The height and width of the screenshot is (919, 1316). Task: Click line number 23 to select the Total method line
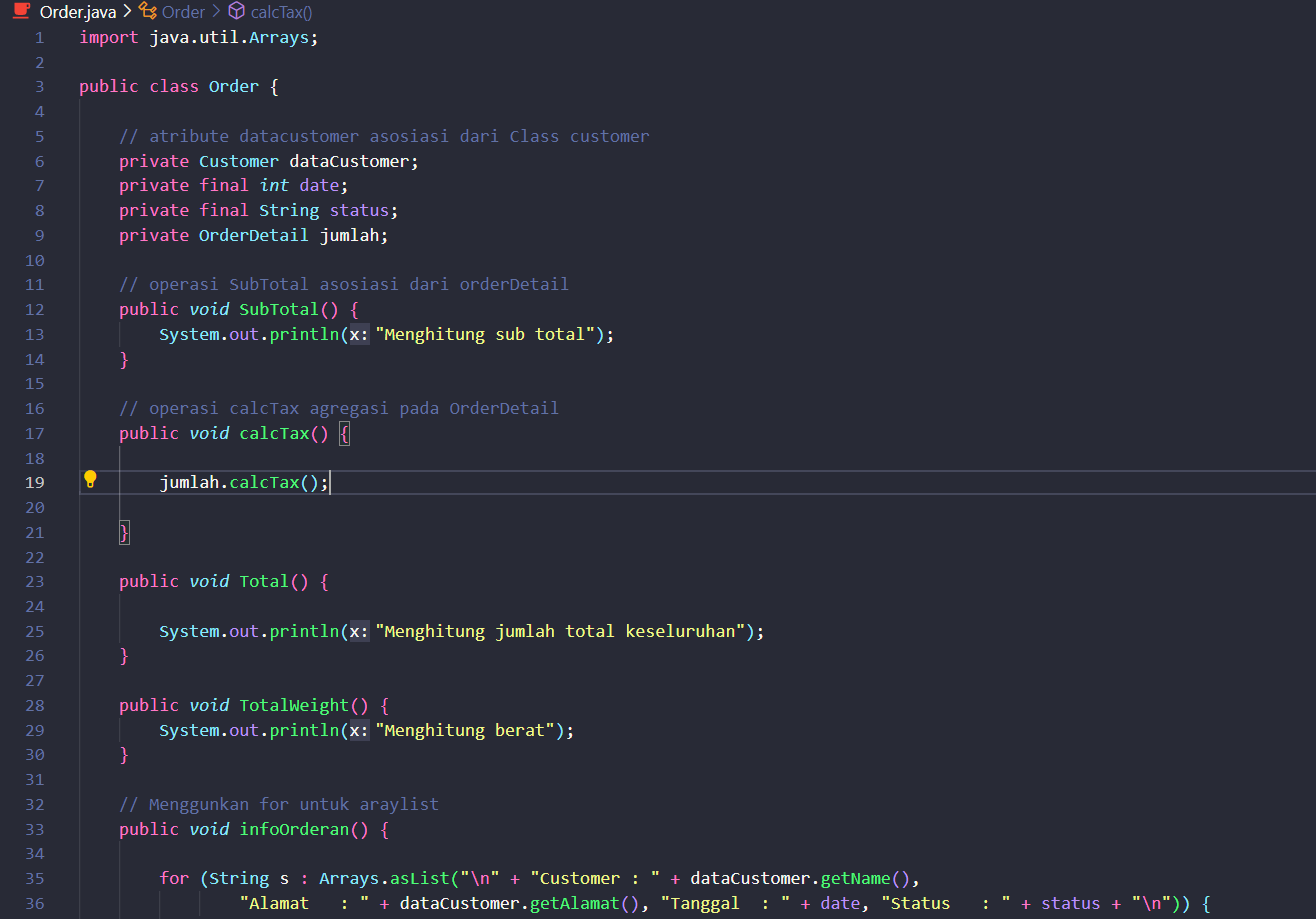tap(34, 581)
